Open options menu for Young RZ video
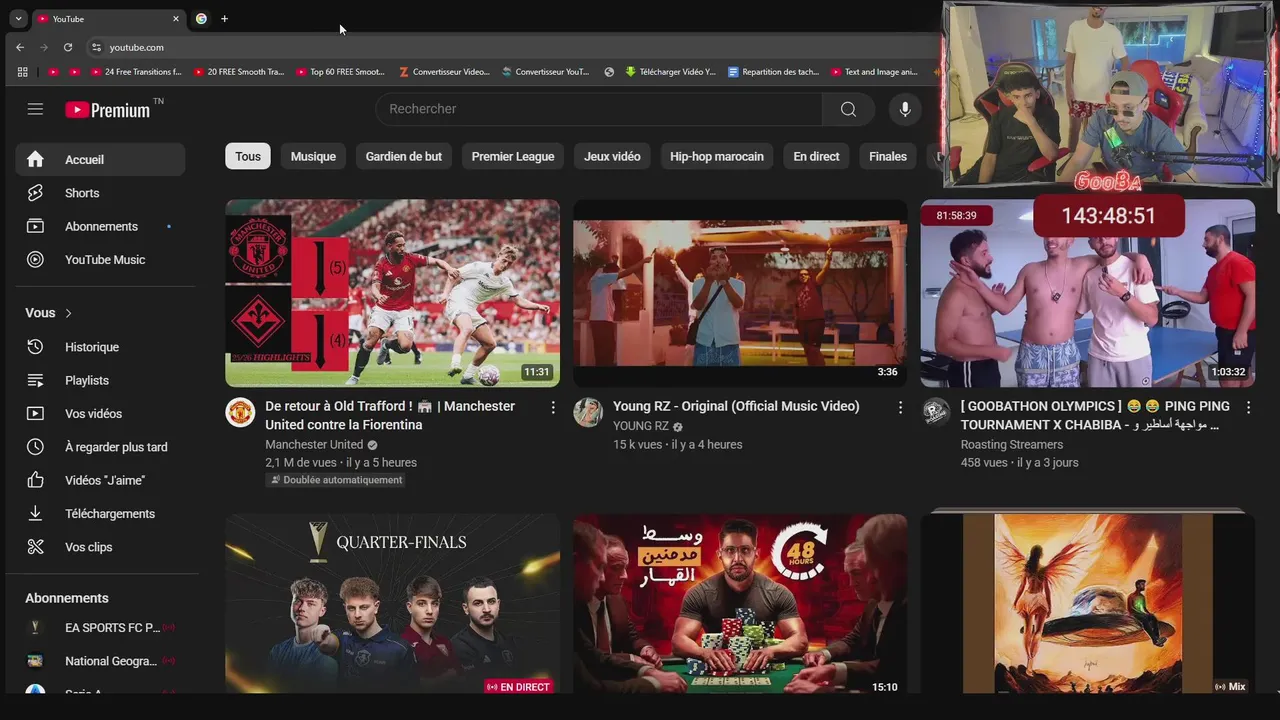 click(900, 407)
